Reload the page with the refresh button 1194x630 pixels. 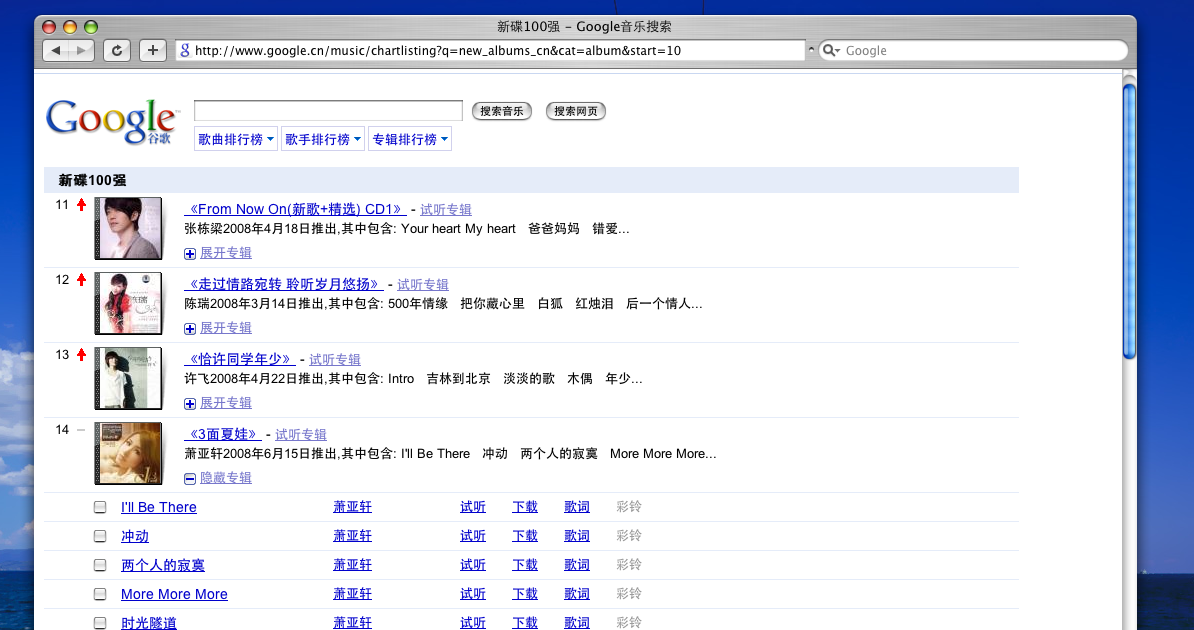(117, 50)
